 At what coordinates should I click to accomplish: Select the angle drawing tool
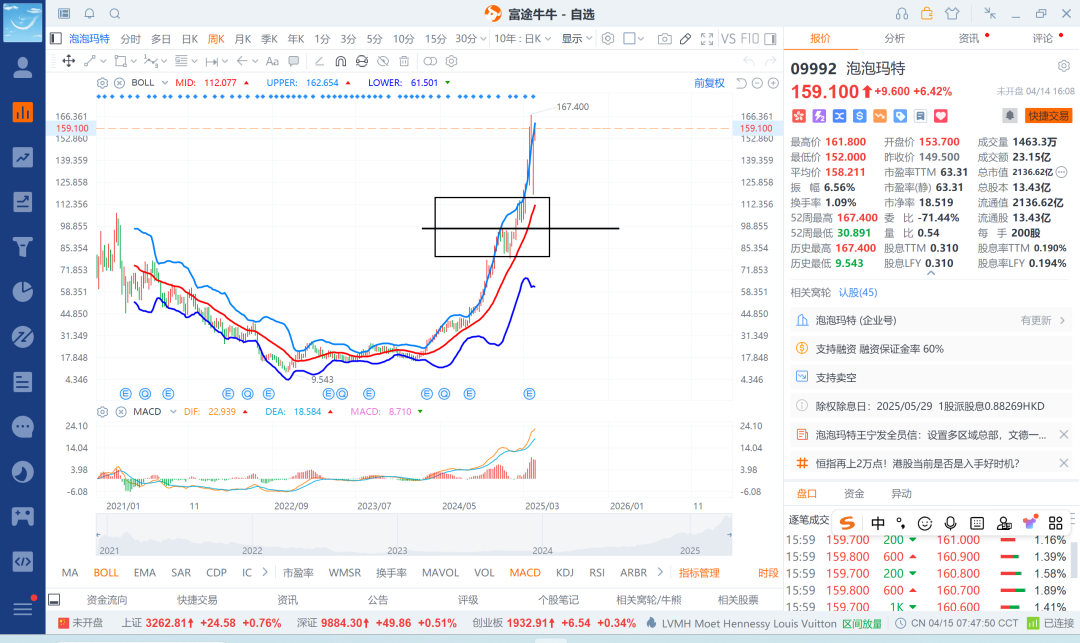pos(319,61)
